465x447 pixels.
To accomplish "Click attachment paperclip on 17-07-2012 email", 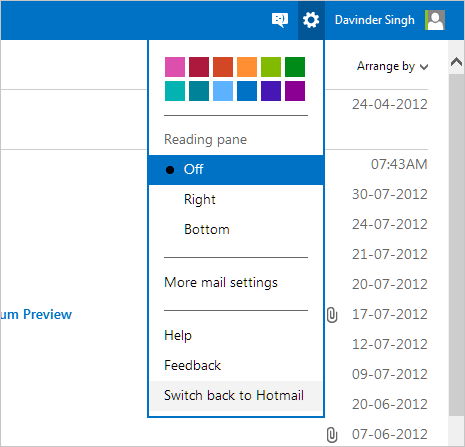I will coord(332,315).
